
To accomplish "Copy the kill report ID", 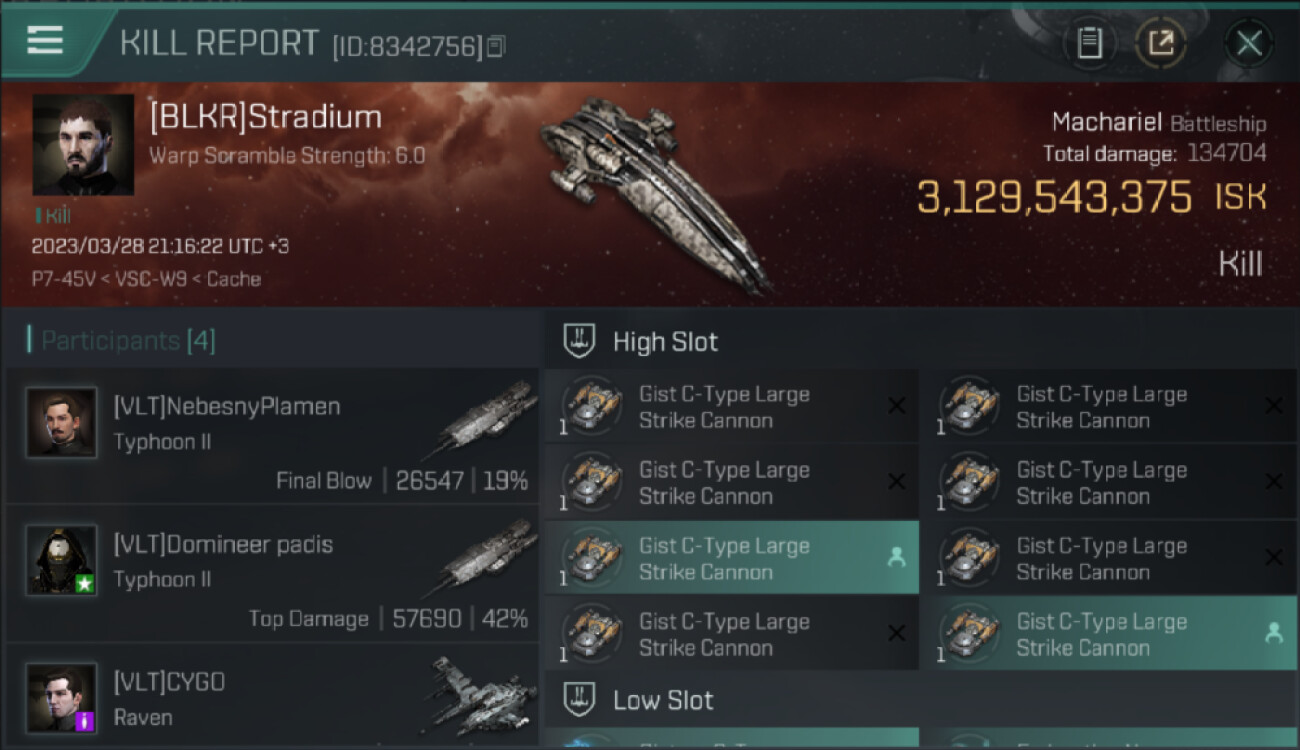I will click(496, 46).
